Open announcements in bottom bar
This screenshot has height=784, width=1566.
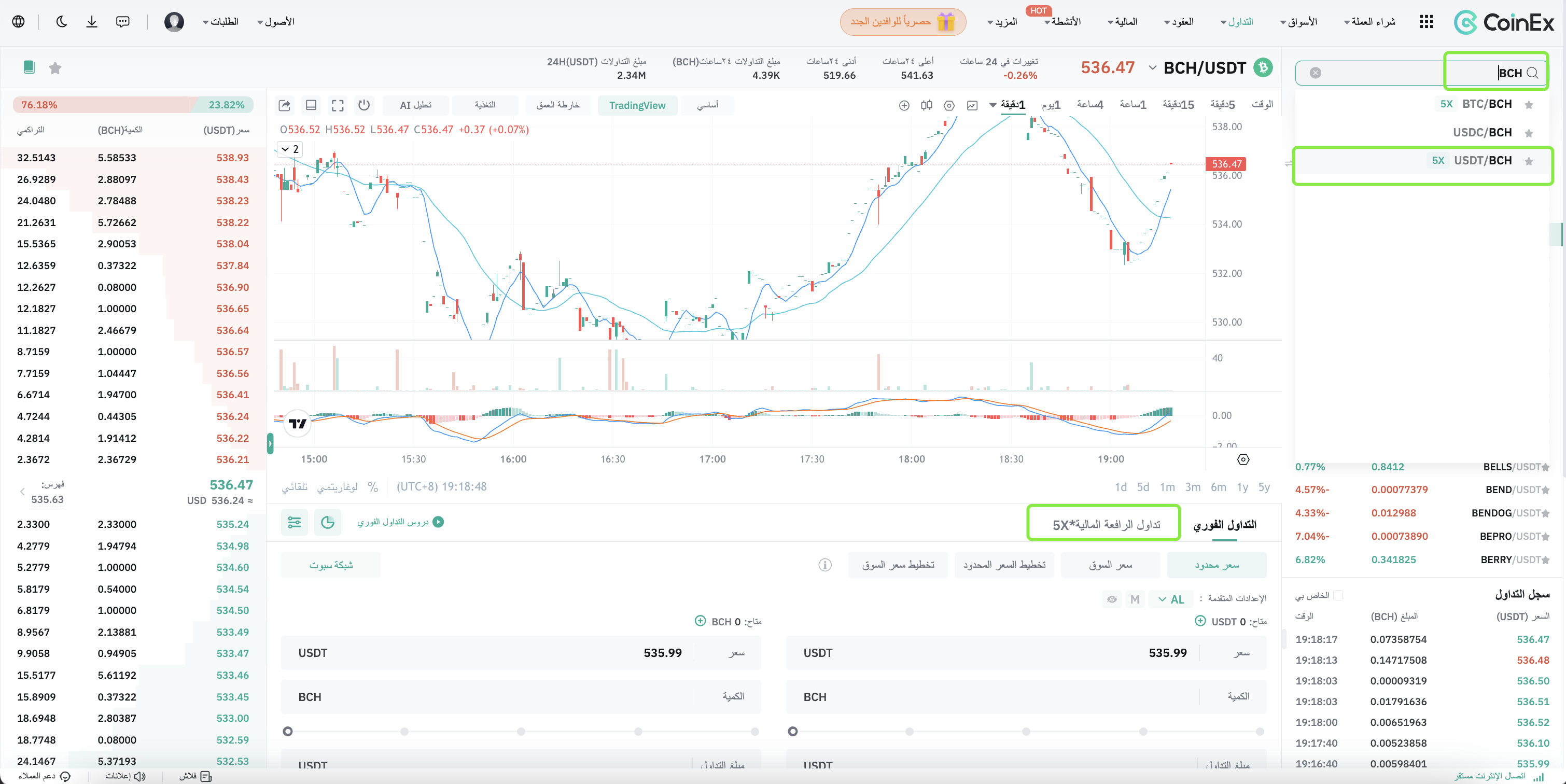coord(125,776)
